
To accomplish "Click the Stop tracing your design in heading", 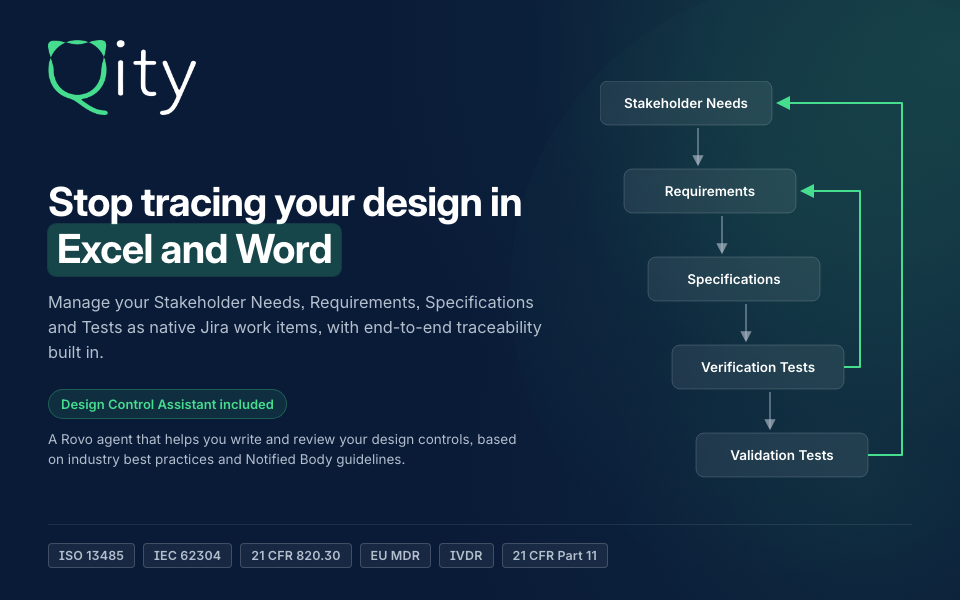I will (x=285, y=203).
